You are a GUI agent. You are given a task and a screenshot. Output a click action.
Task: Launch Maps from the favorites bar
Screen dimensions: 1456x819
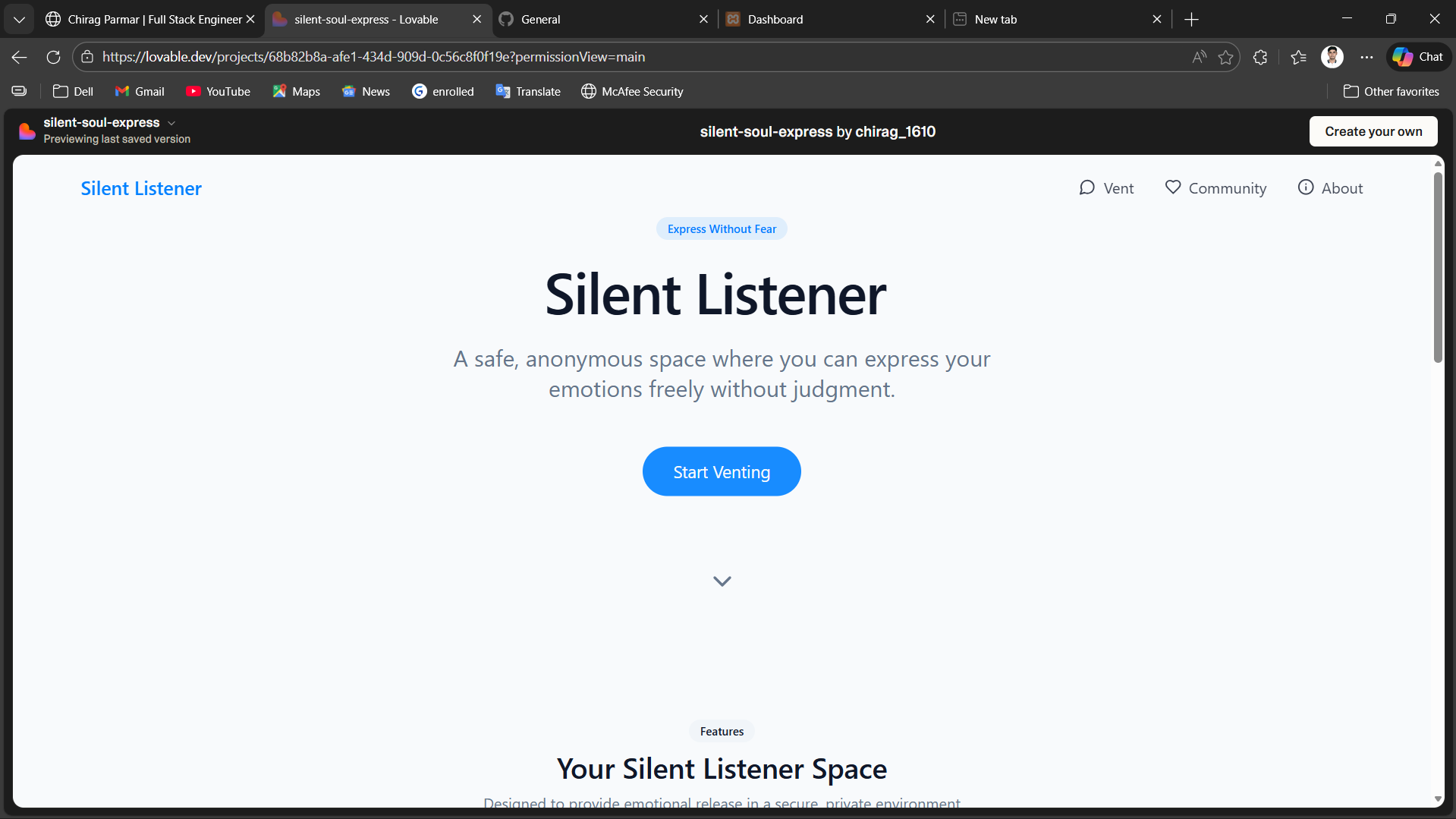[296, 91]
